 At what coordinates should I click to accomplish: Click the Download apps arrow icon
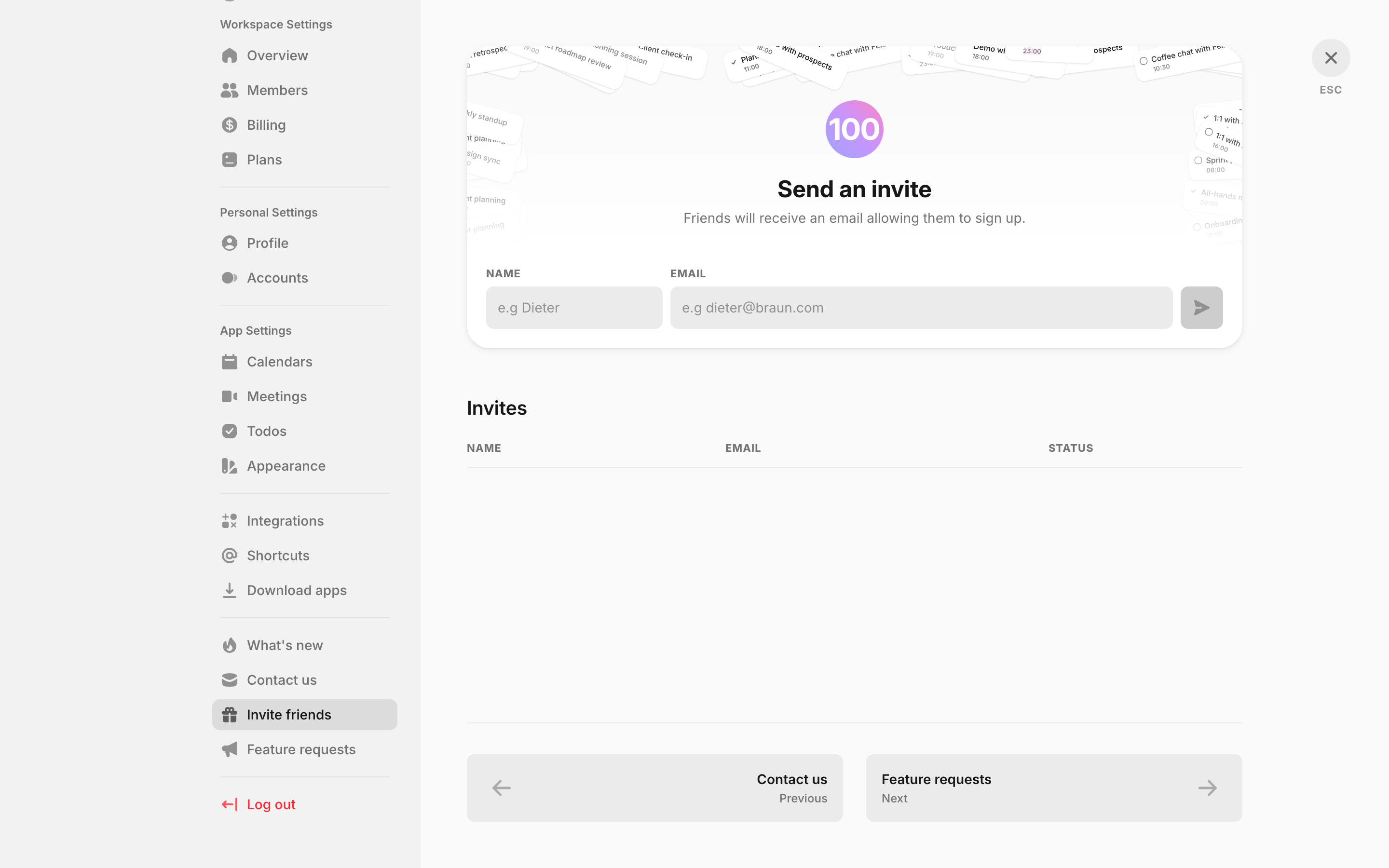(229, 590)
